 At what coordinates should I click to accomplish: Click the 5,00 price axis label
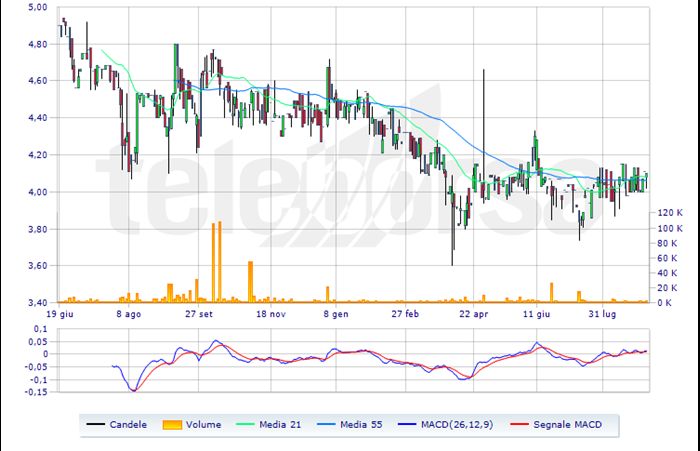click(x=38, y=7)
